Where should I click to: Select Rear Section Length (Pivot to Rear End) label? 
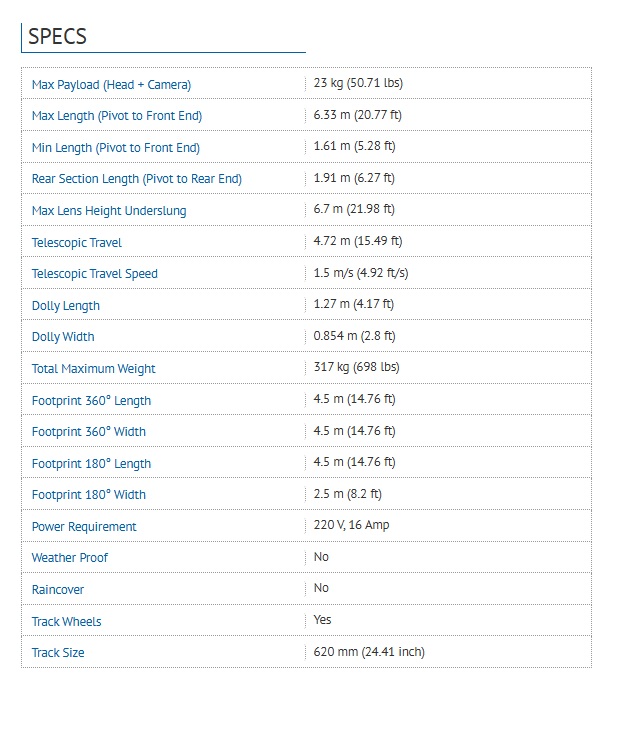click(x=137, y=179)
